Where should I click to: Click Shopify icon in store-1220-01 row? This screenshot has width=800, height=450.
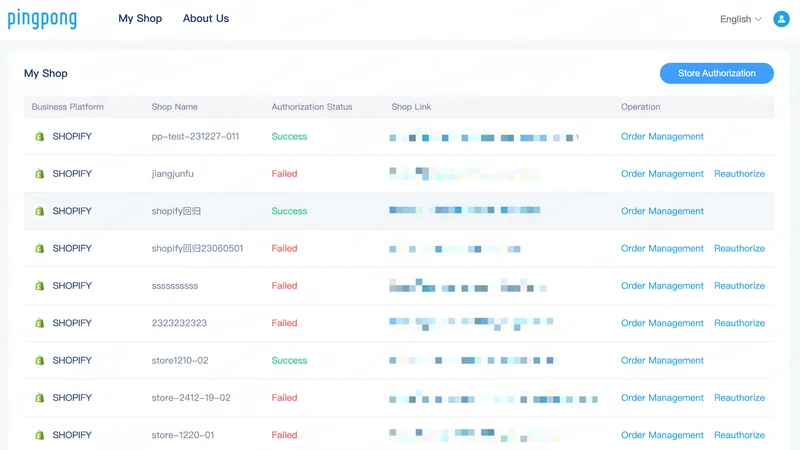tap(39, 435)
